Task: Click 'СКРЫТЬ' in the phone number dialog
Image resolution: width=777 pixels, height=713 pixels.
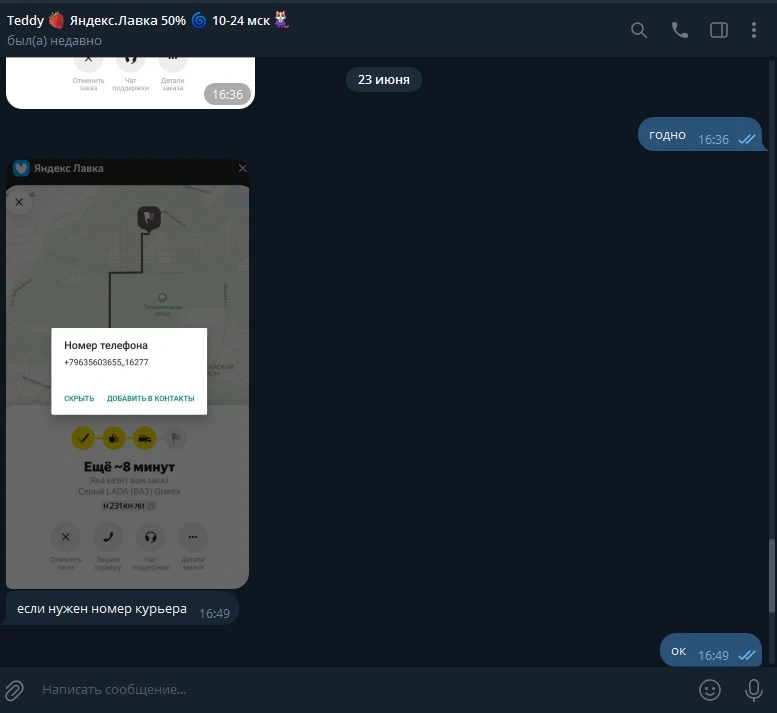Action: coord(79,398)
